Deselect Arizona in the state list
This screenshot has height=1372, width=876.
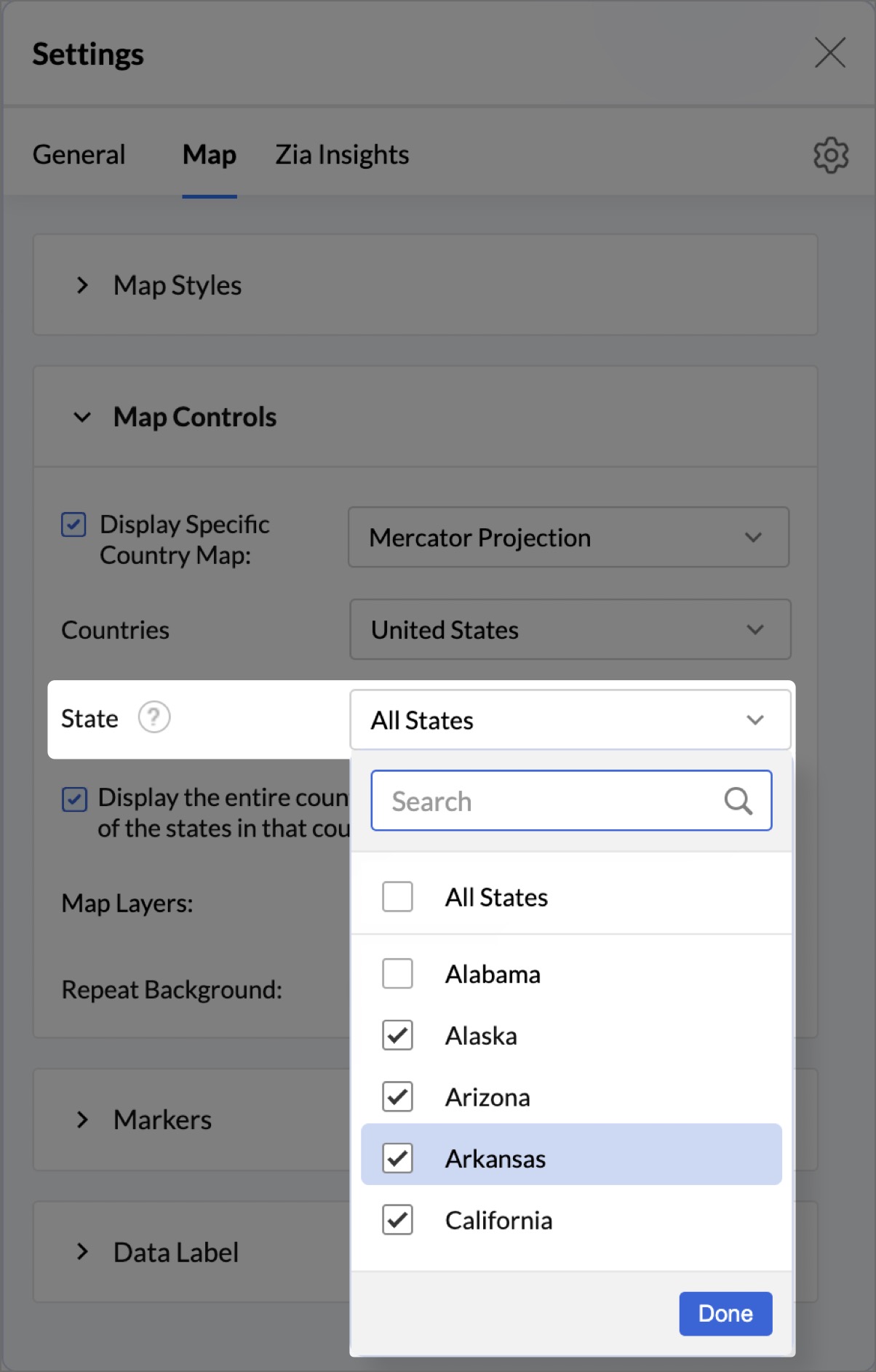397,1097
